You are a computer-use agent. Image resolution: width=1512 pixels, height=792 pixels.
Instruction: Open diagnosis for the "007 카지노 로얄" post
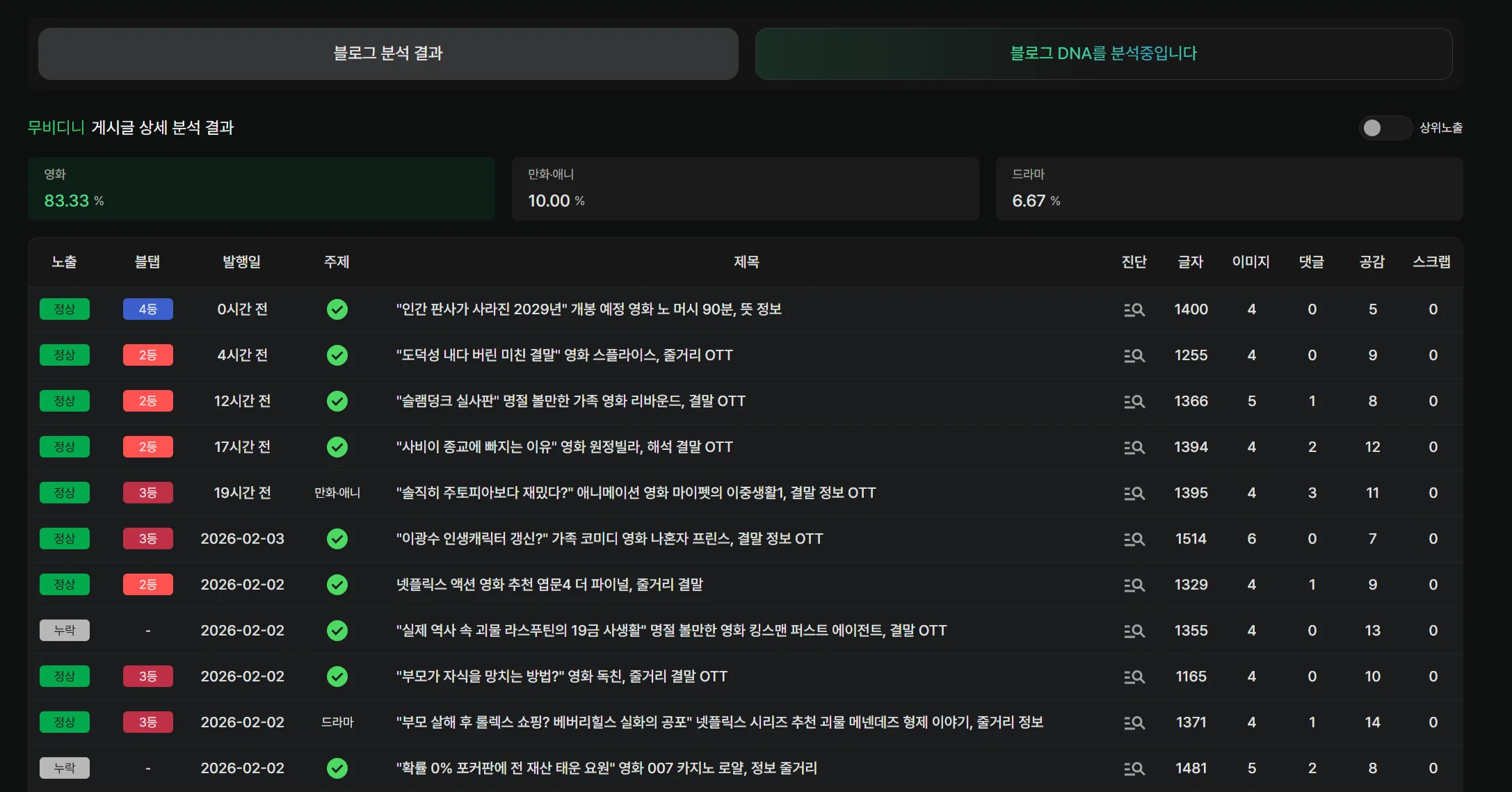click(1134, 768)
